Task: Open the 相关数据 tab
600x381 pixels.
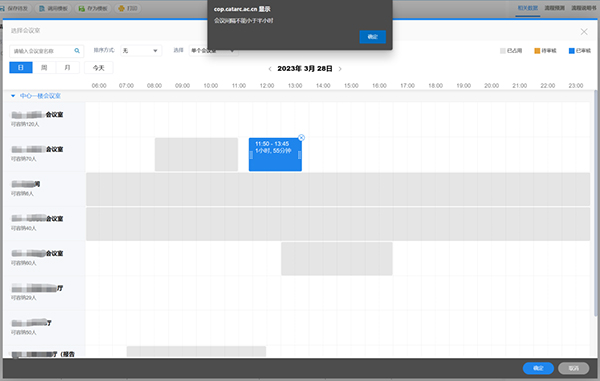Action: click(x=528, y=8)
